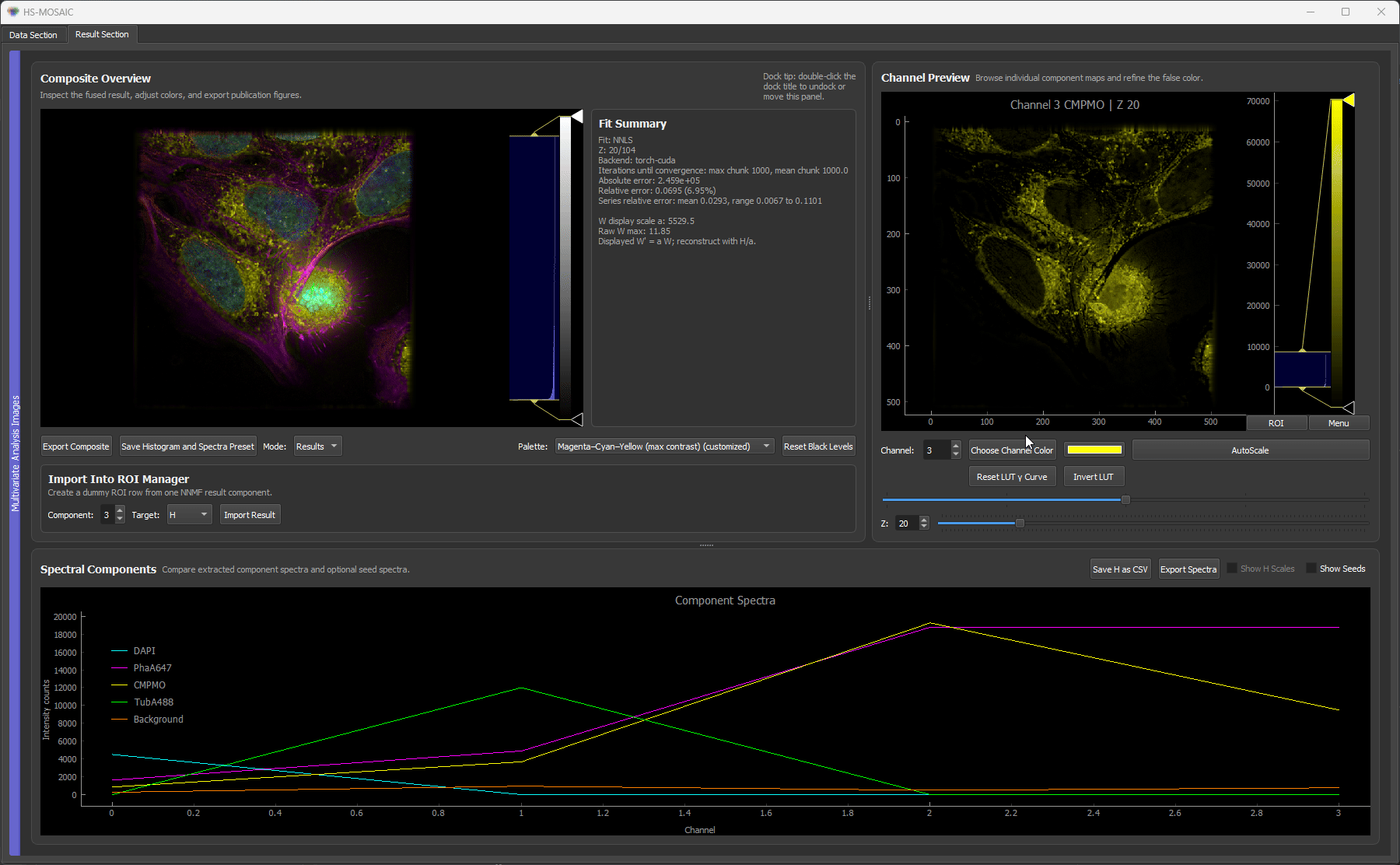
Task: Click the Multivariate Analysis Images side tab
Action: pyautogui.click(x=15, y=454)
